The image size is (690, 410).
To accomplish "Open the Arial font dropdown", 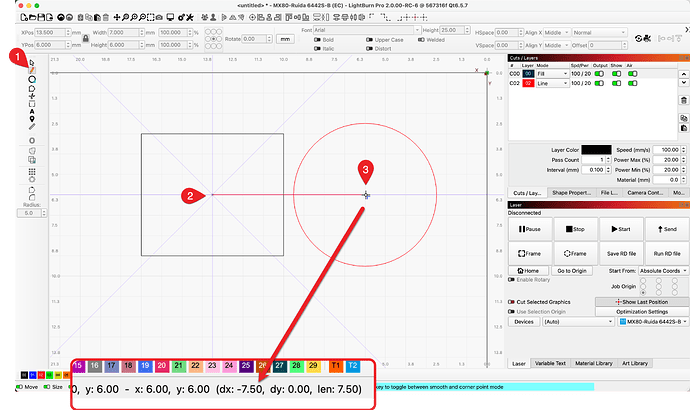I will coord(367,30).
